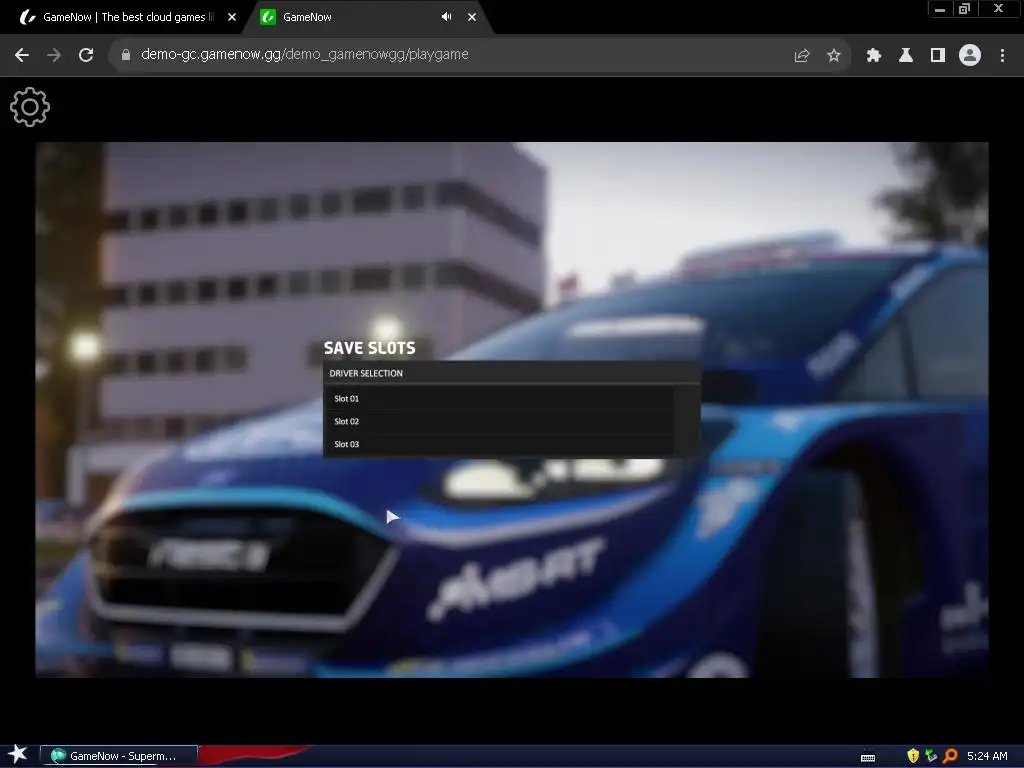View site information via the padlock icon
Image resolution: width=1024 pixels, height=768 pixels.
pyautogui.click(x=125, y=55)
